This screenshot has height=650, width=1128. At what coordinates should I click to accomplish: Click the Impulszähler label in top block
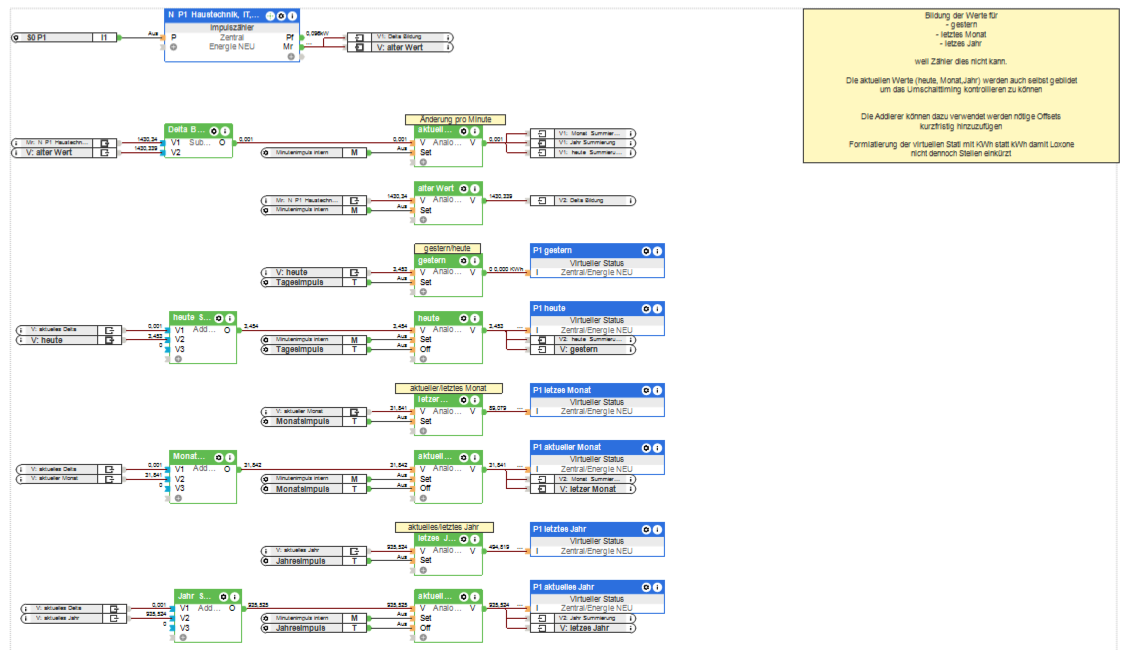(232, 27)
